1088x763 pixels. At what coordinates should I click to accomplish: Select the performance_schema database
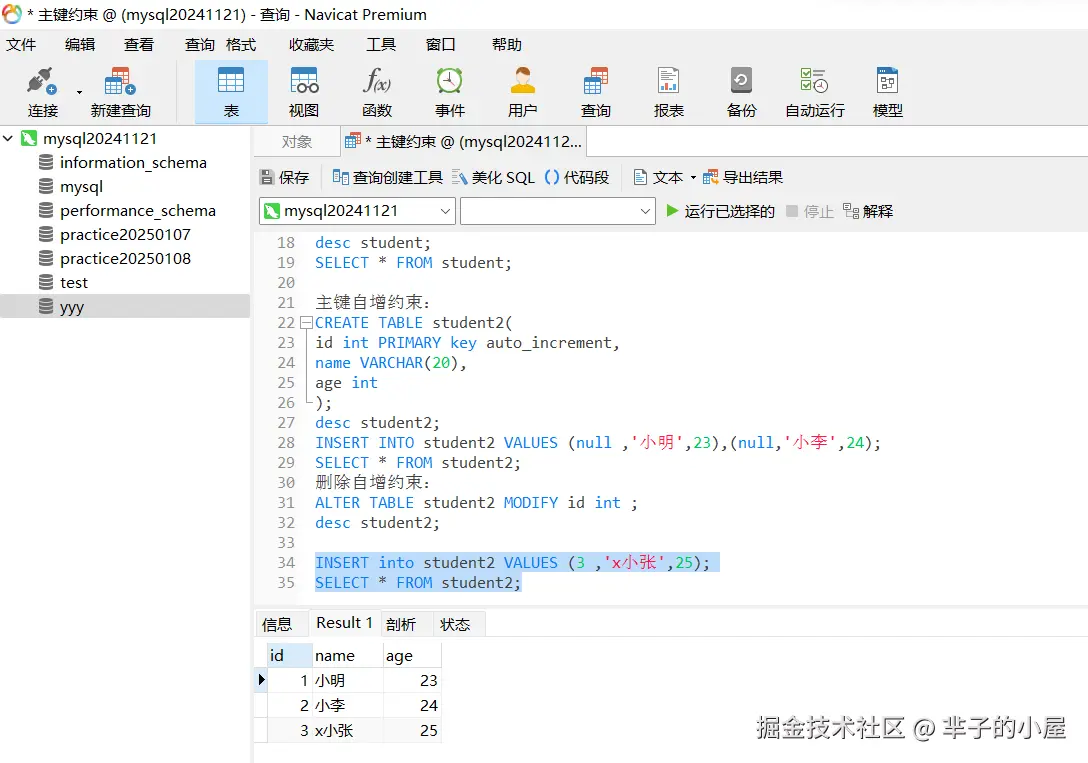[137, 210]
